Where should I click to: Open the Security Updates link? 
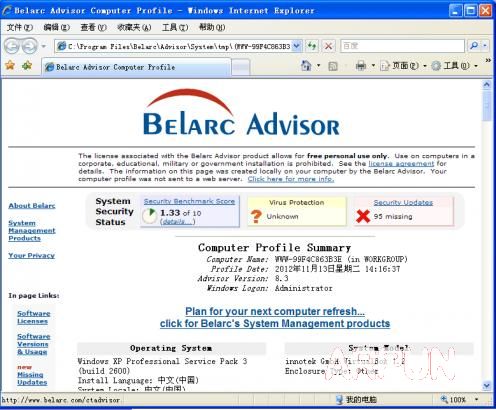(x=403, y=202)
